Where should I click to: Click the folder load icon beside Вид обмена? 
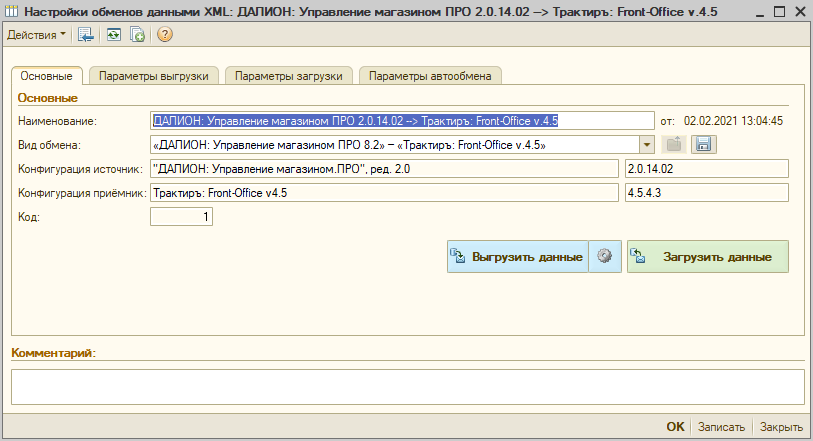pos(674,145)
